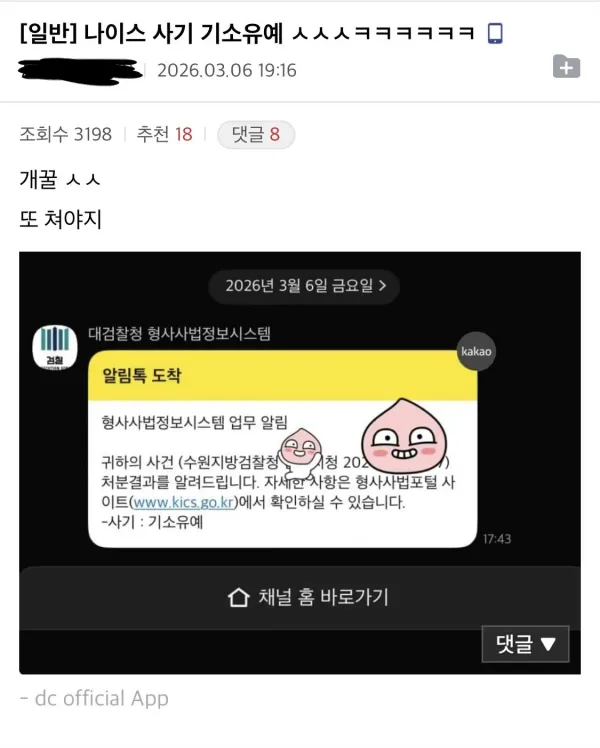Viewport: 600px width, 748px height.
Task: Click the small Apeach emoticon
Action: click(x=299, y=452)
